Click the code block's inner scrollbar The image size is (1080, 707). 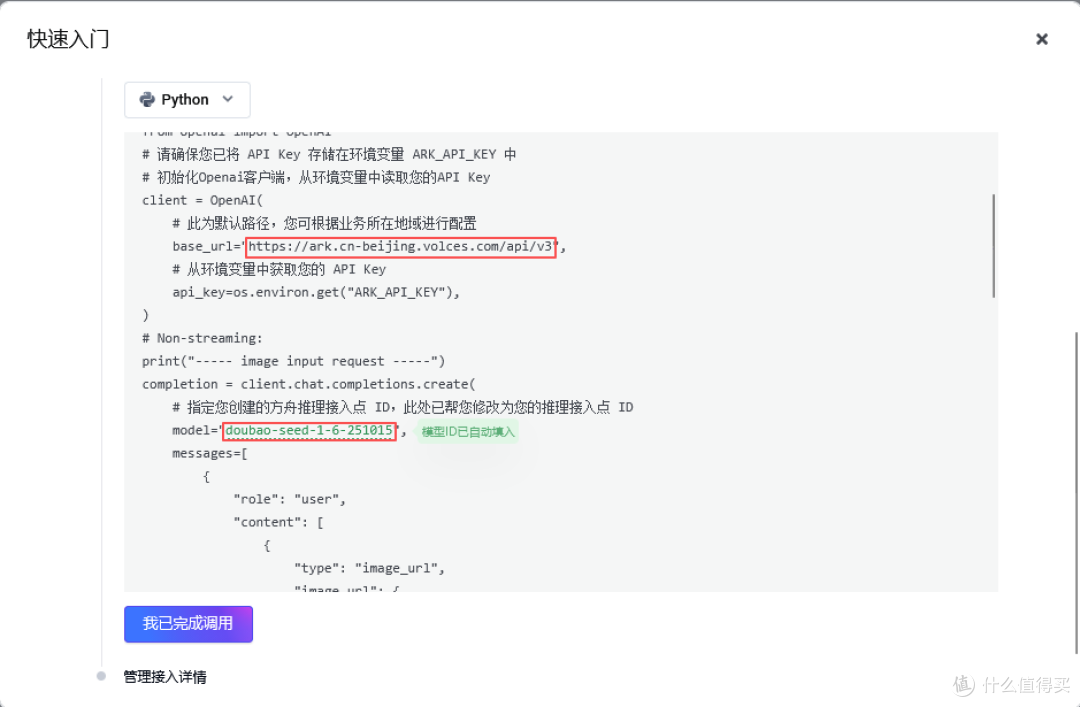point(993,246)
